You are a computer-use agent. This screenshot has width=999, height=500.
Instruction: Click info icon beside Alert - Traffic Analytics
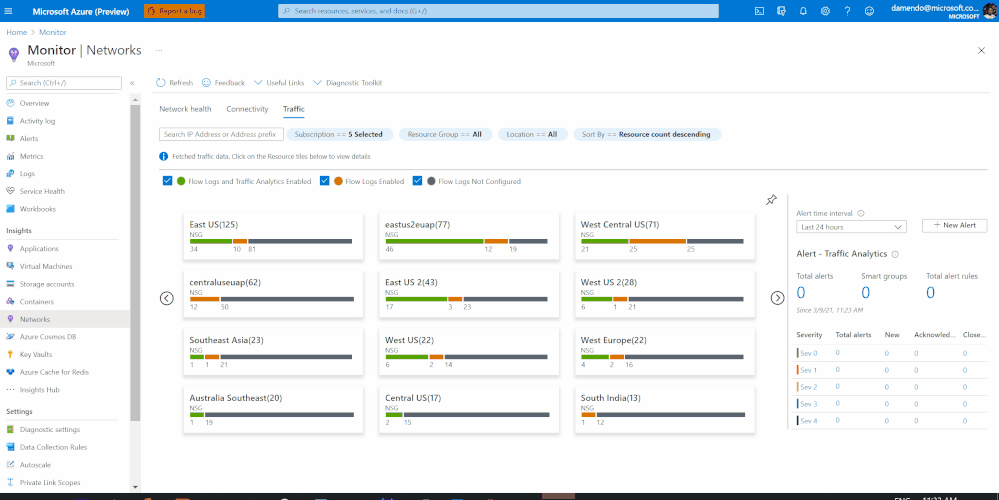(895, 254)
